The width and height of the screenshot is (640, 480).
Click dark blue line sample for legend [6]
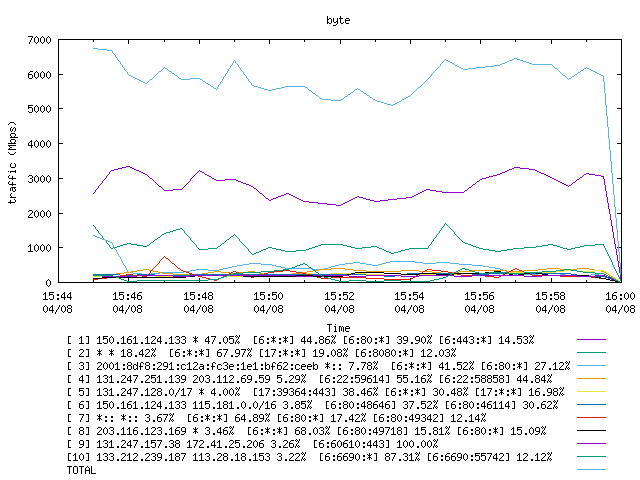(591, 405)
